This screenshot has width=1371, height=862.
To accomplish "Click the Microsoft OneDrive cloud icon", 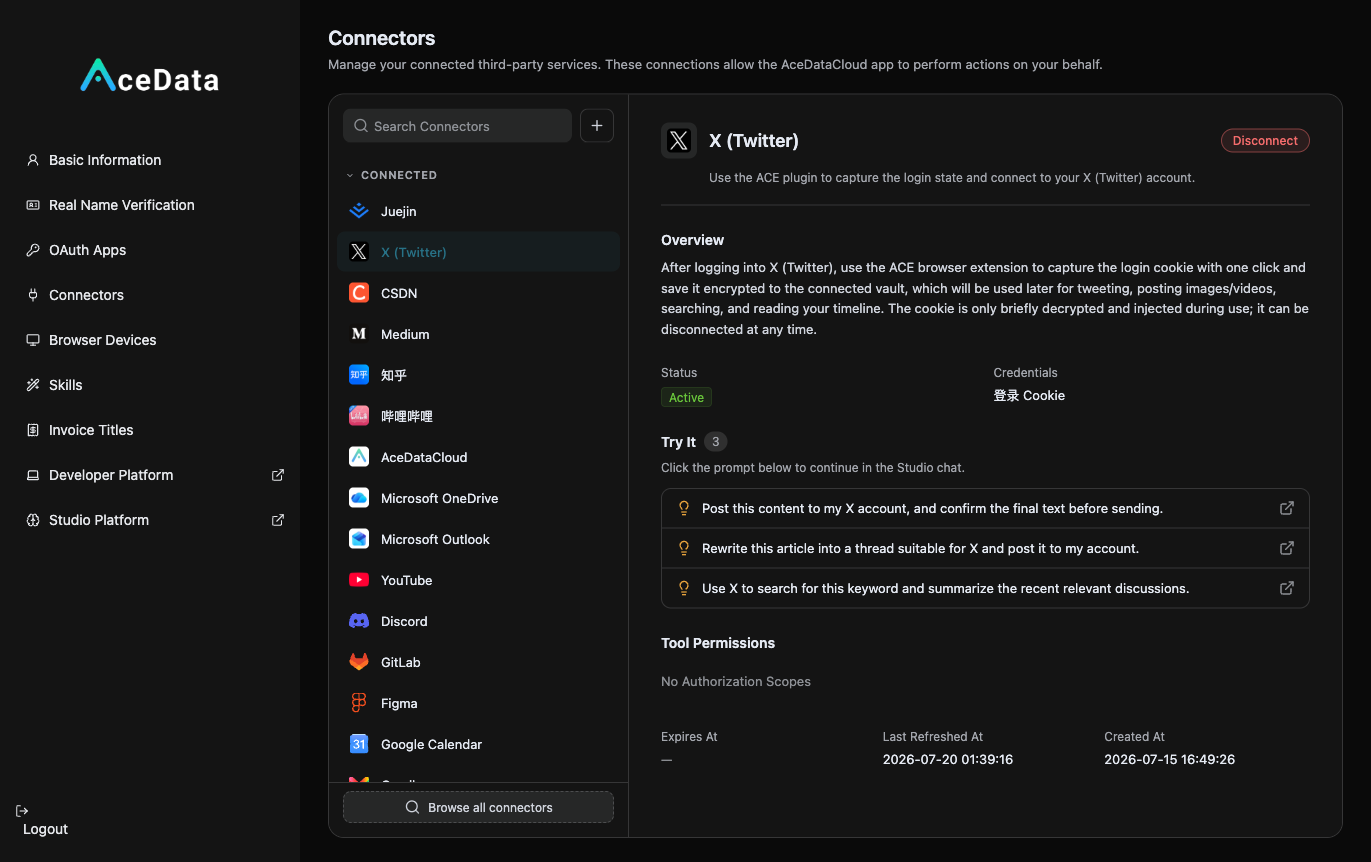I will tap(359, 498).
